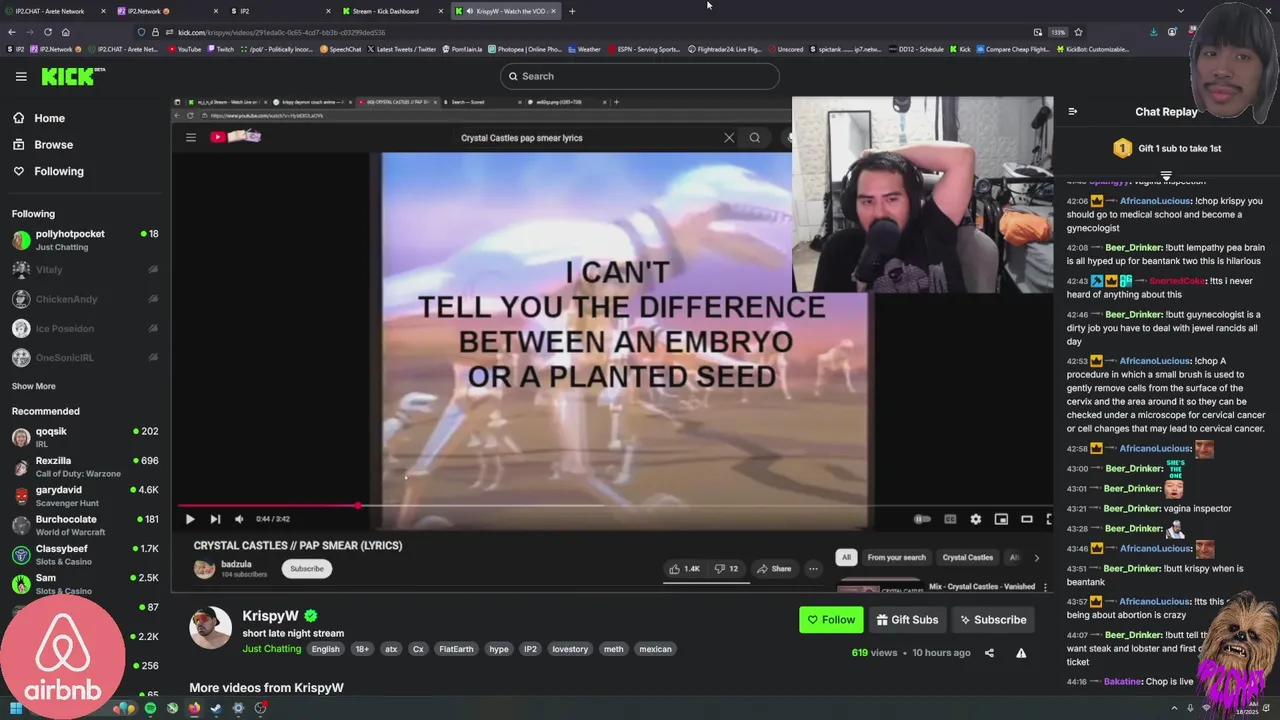Open Ice Poseidon channel
This screenshot has width=1280, height=720.
click(x=85, y=328)
